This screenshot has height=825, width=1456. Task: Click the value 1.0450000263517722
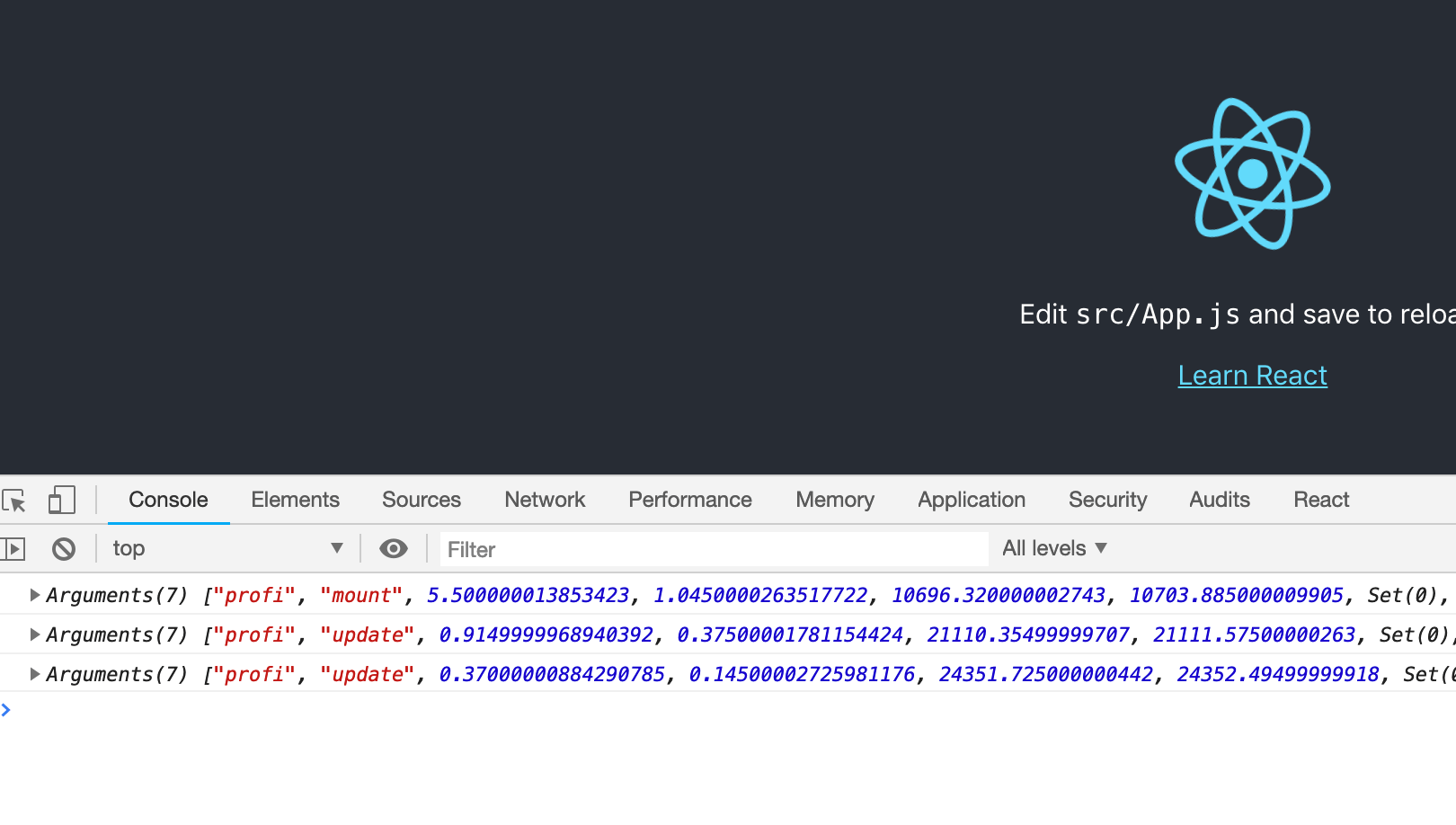760,595
